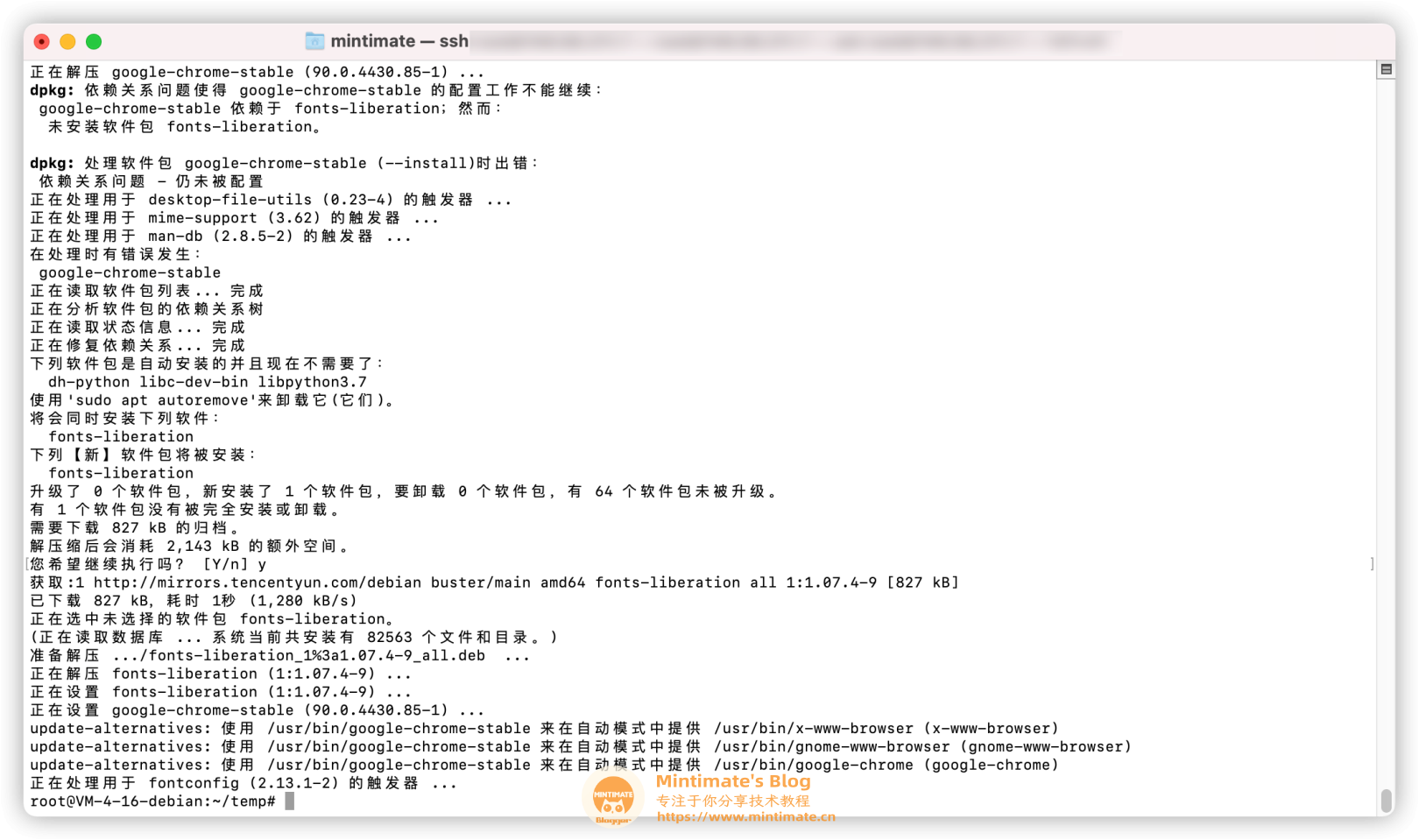Click the 'mime-support (3.62)' trigger line
Viewport: 1419px width, 840px height.
click(235, 218)
